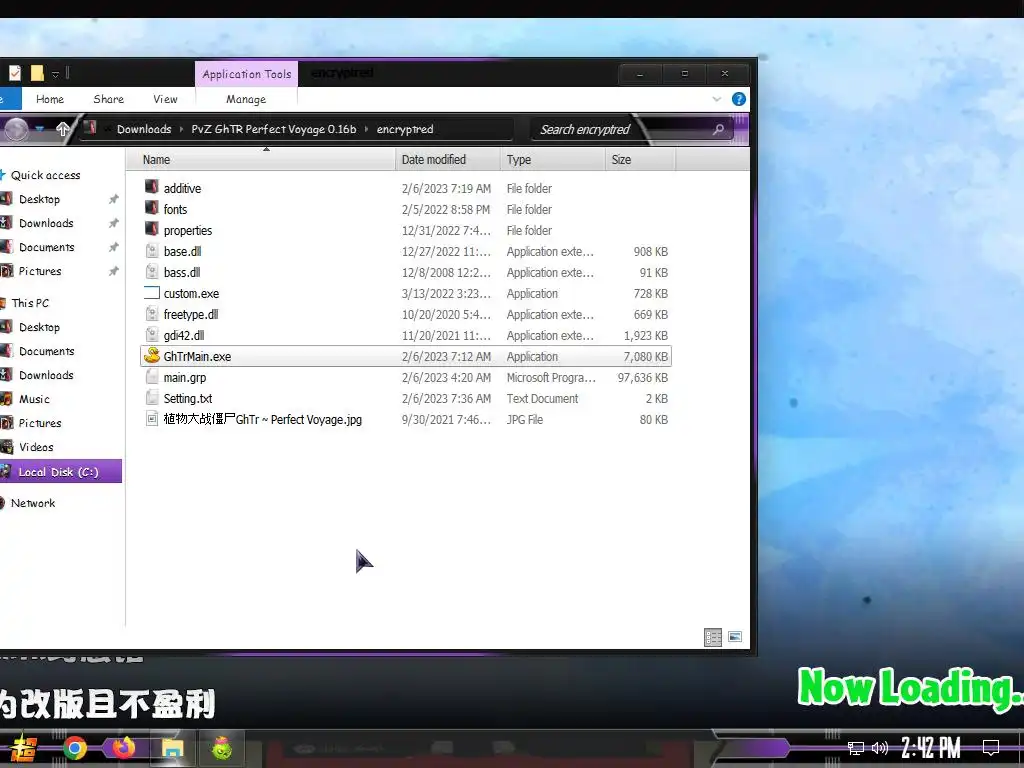This screenshot has height=768, width=1024.
Task: Click the blue Help question mark icon
Action: point(739,99)
